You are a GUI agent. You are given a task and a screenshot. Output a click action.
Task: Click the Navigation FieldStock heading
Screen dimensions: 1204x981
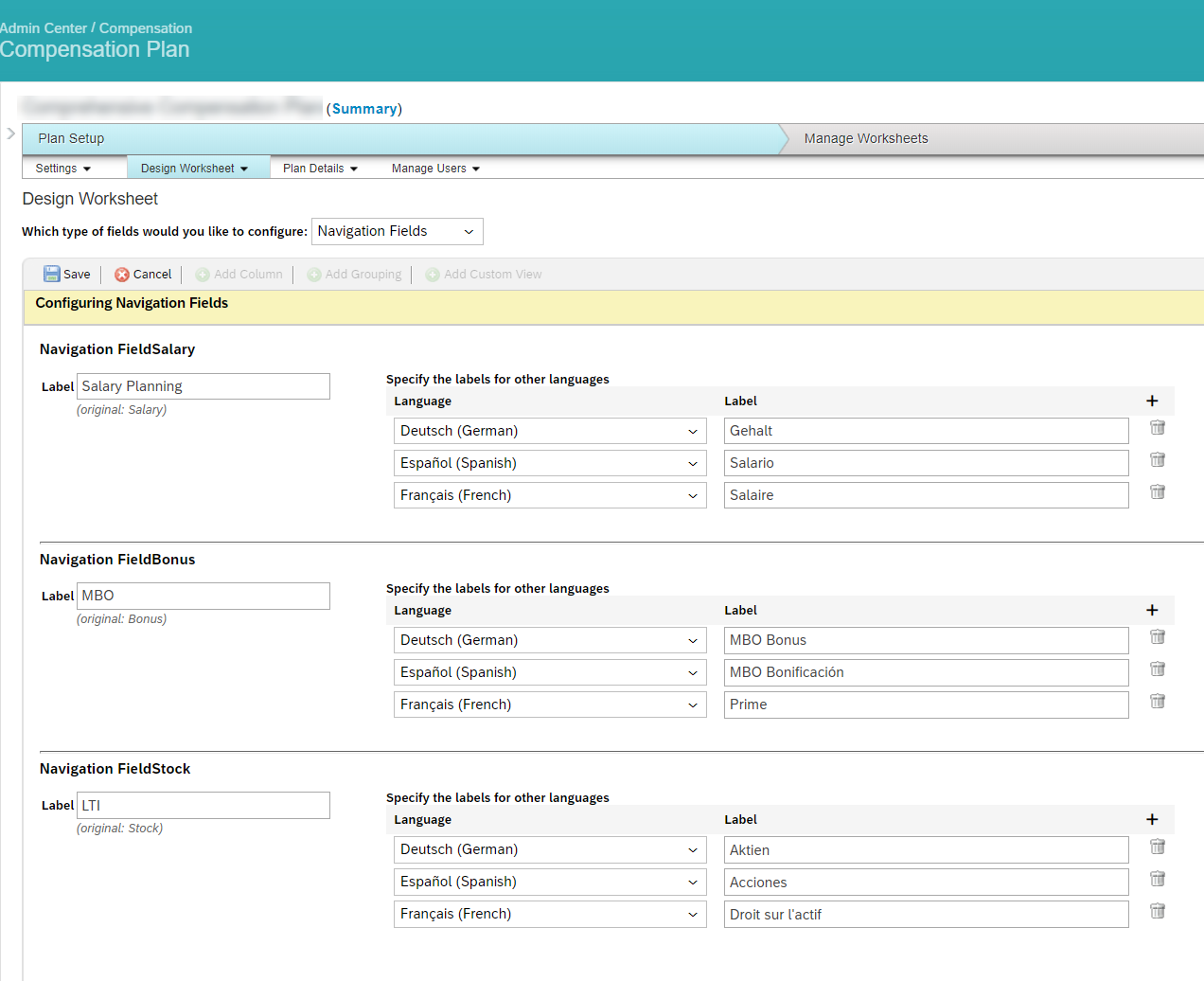[x=115, y=769]
